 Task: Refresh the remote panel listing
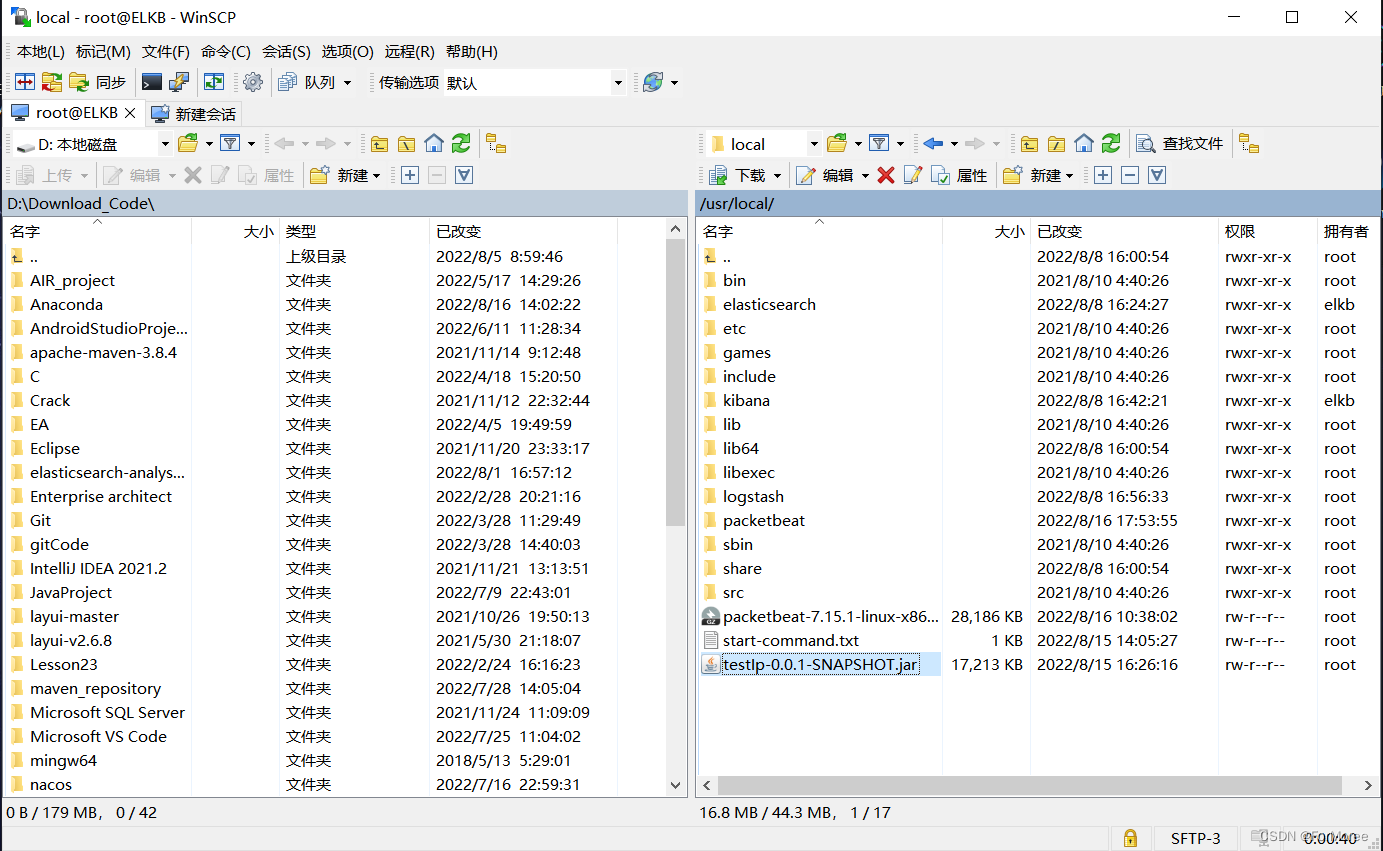1110,143
